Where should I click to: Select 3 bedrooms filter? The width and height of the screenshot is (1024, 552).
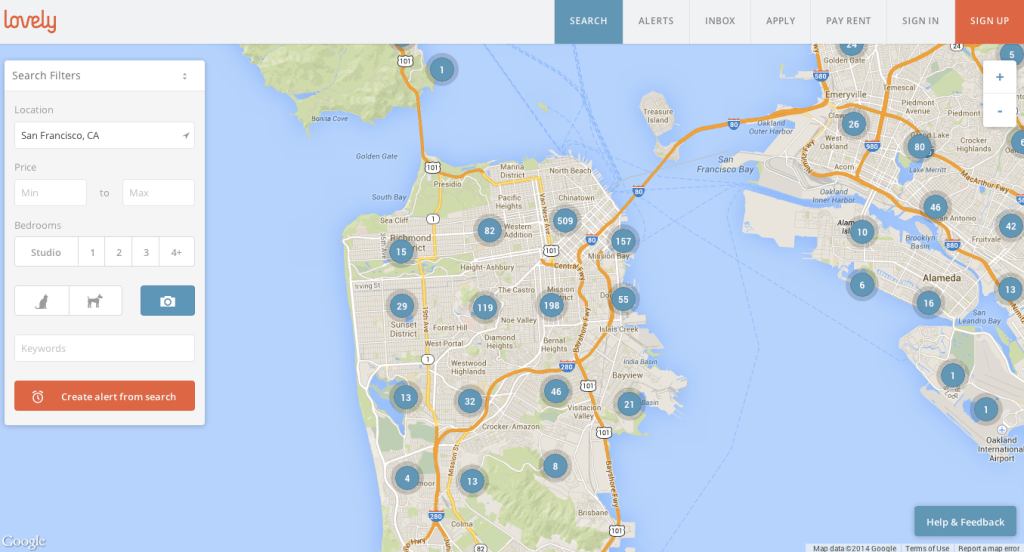146,252
